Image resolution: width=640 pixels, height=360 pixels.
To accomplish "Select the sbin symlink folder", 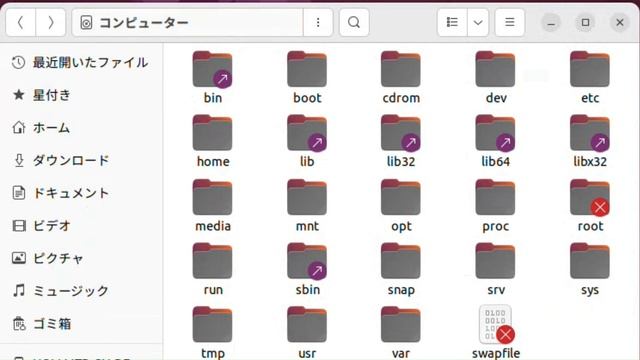I will click(307, 262).
